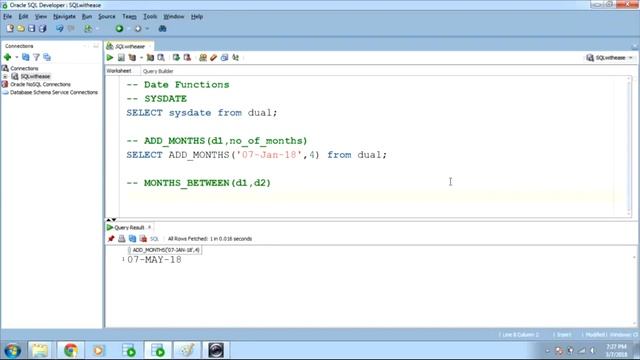
Task: Click the delete row icon in Query Result toolbar
Action: 143,239
